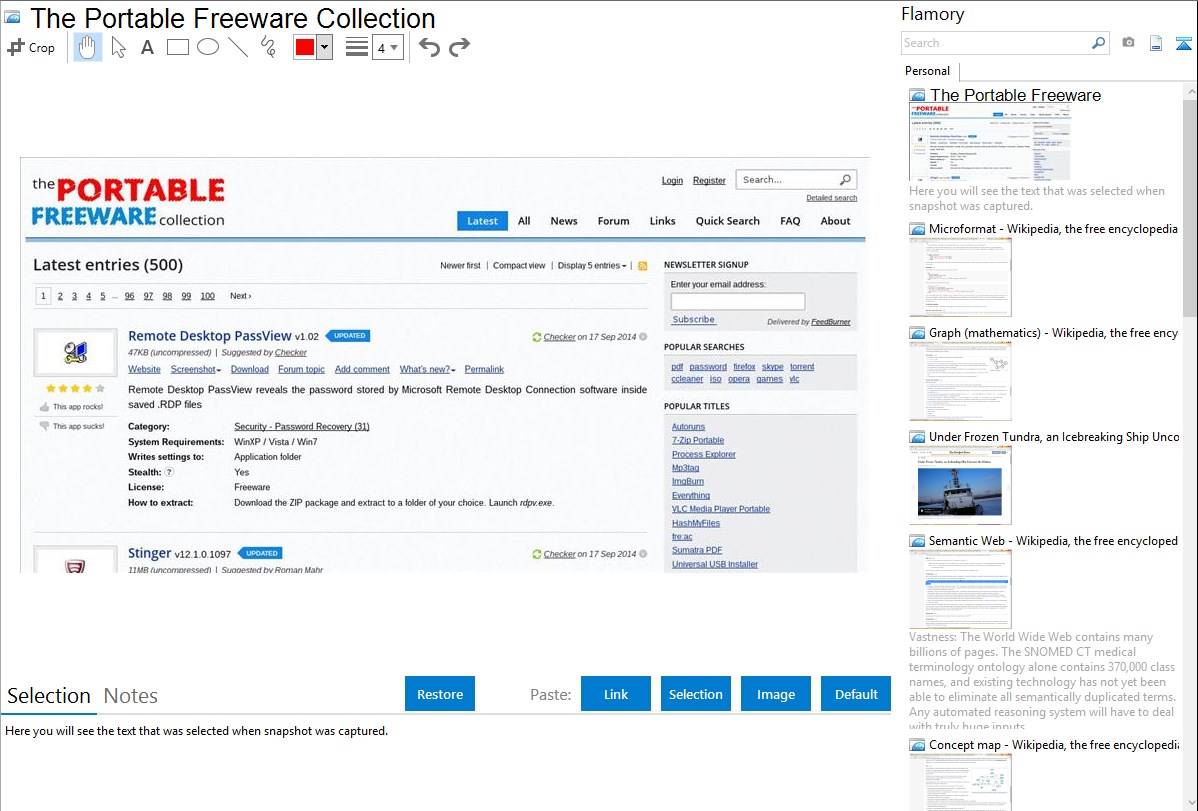1198x811 pixels.
Task: Open Concept map Wikipedia snapshot title
Action: click(x=1053, y=744)
